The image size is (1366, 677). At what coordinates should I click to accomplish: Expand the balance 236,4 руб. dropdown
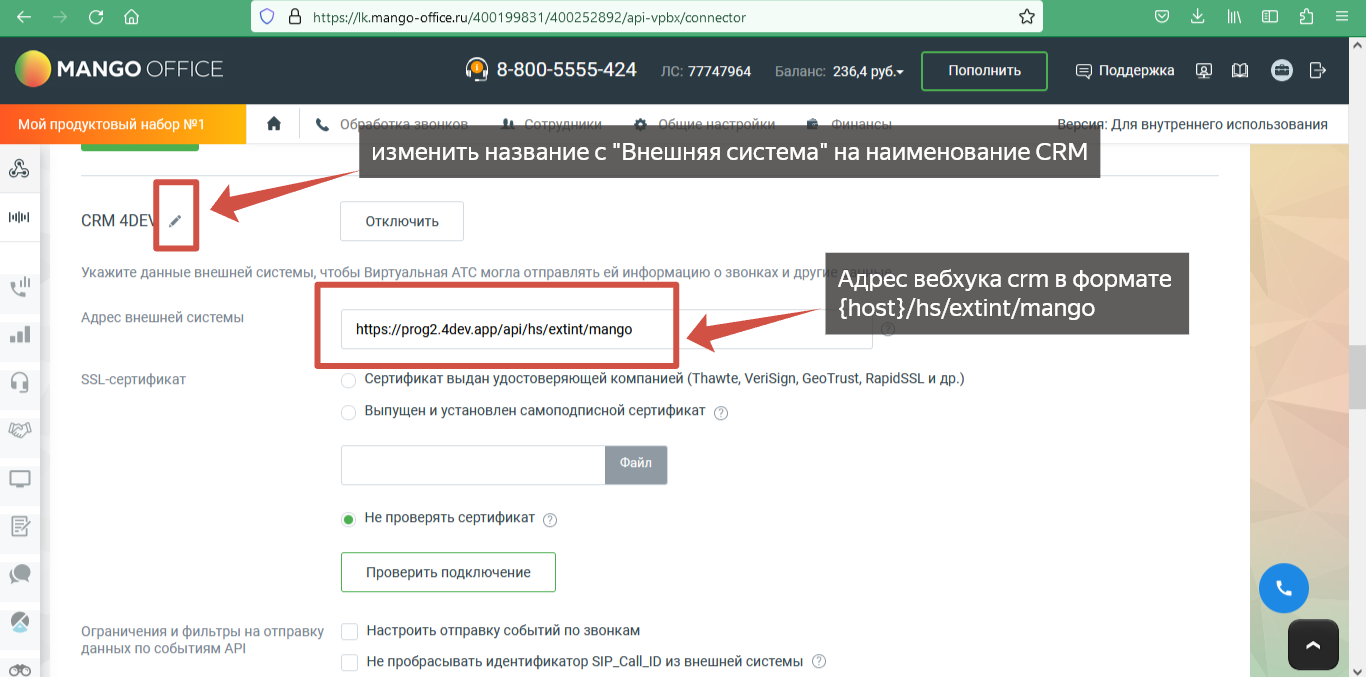point(868,71)
